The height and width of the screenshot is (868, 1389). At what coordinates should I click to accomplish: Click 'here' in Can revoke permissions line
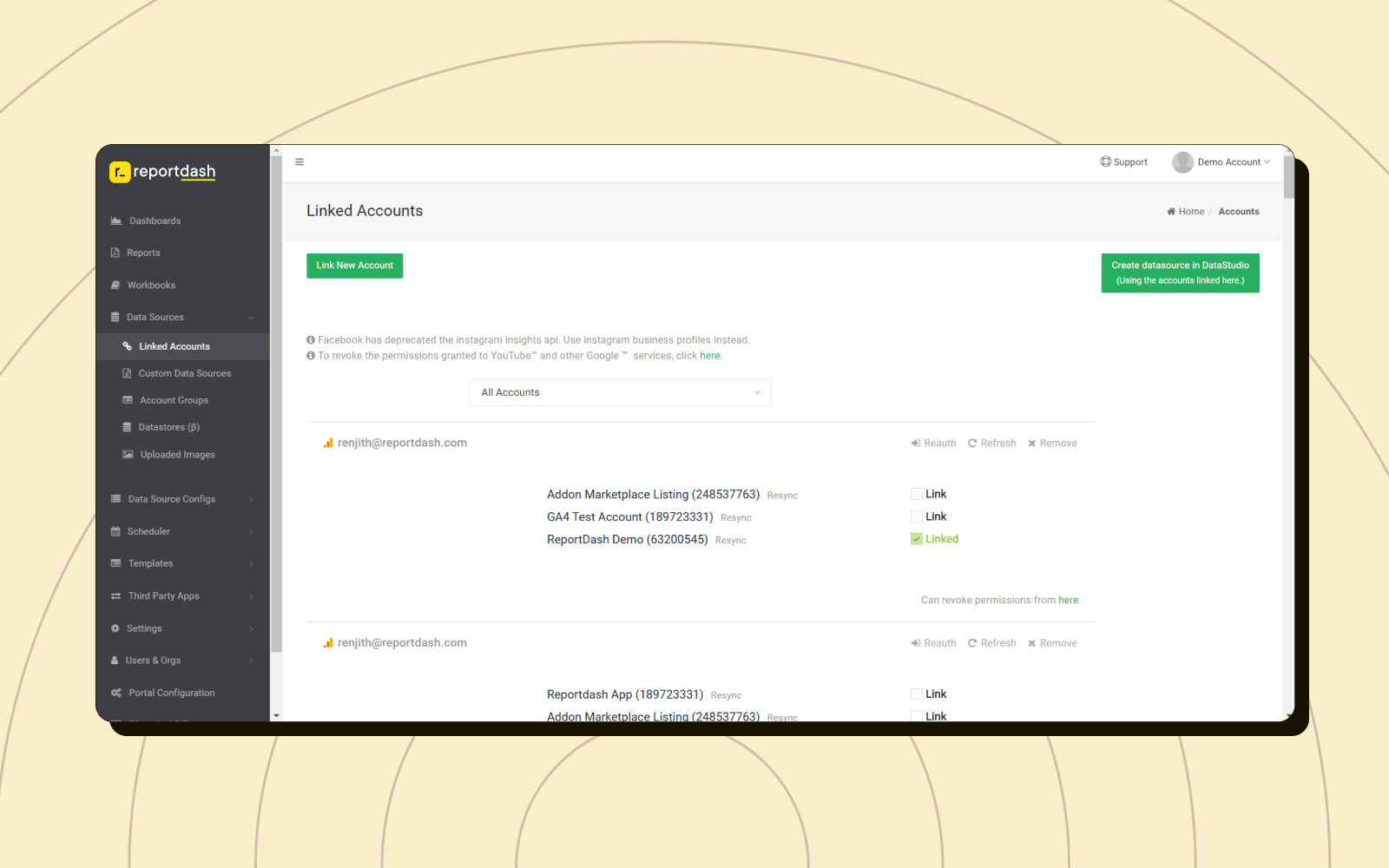(1069, 600)
